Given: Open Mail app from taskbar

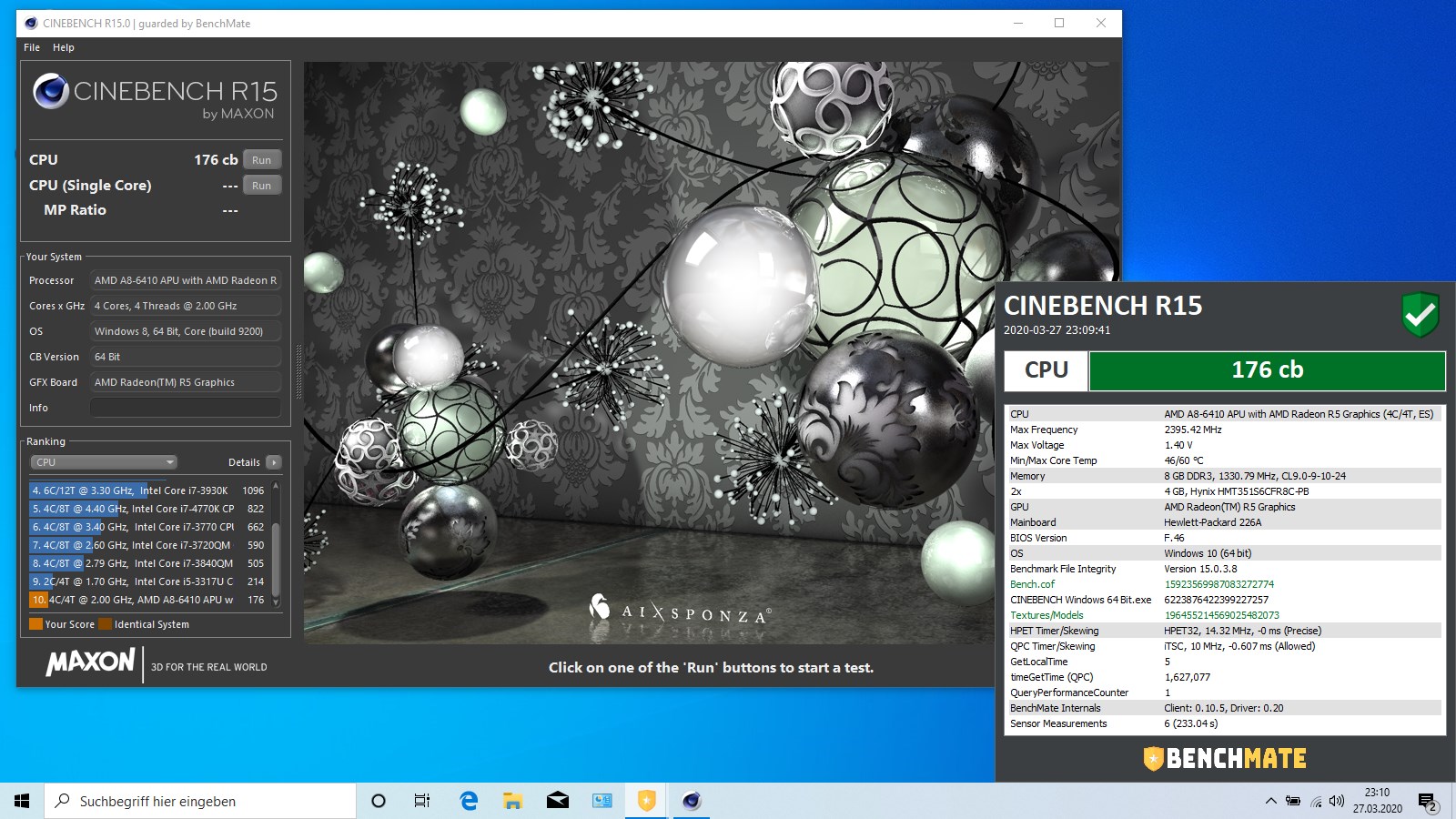Looking at the screenshot, I should coord(558,801).
